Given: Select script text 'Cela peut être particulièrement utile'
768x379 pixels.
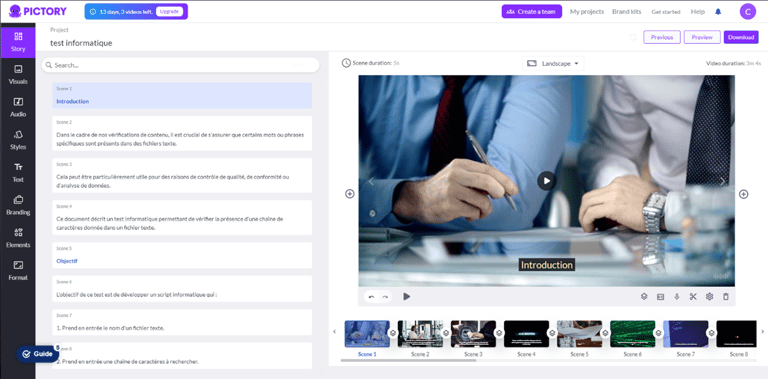Looking at the screenshot, I should [x=173, y=181].
